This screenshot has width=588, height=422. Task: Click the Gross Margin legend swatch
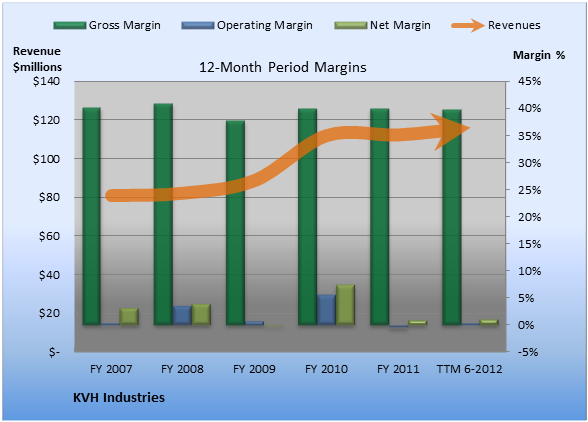[x=70, y=26]
